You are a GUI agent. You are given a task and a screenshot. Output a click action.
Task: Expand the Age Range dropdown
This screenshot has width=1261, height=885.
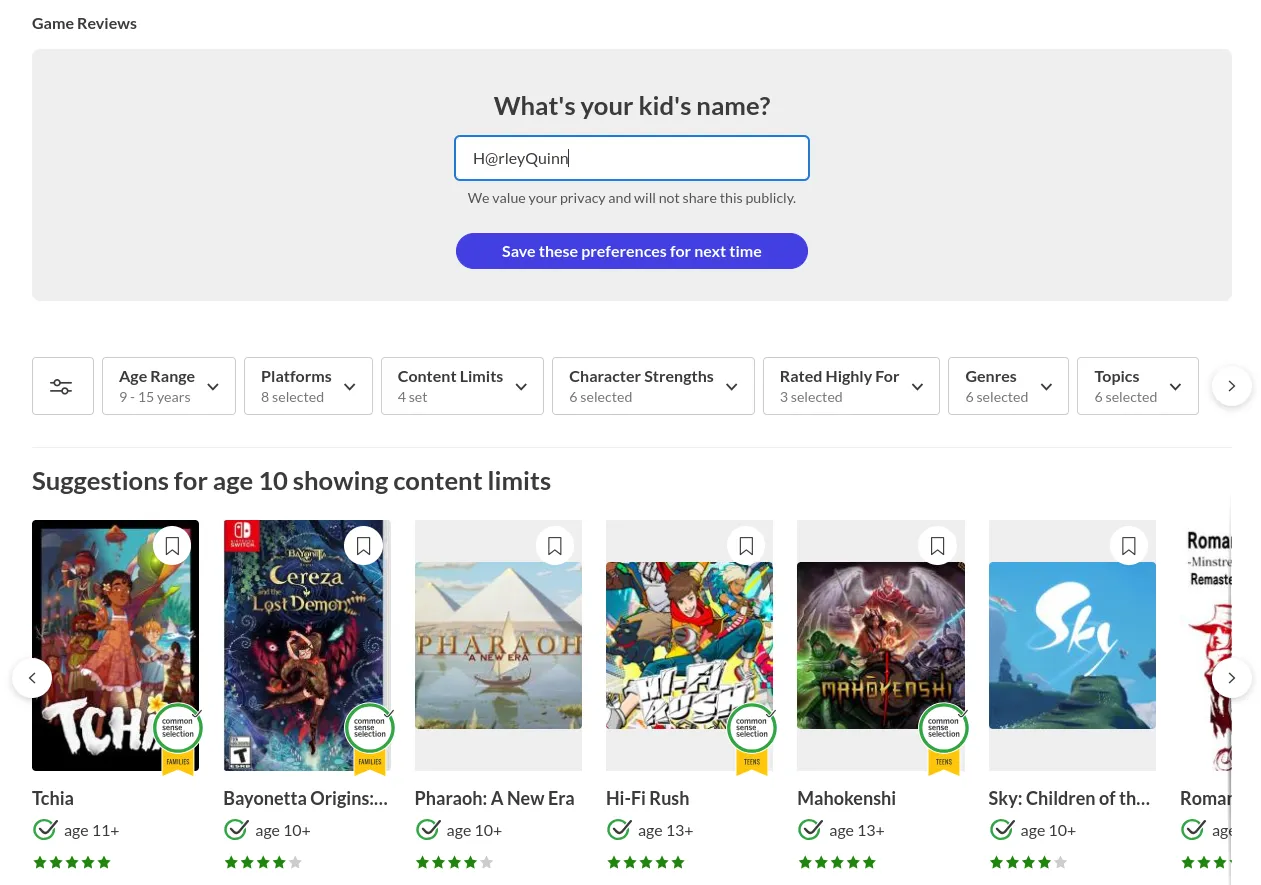tap(169, 386)
